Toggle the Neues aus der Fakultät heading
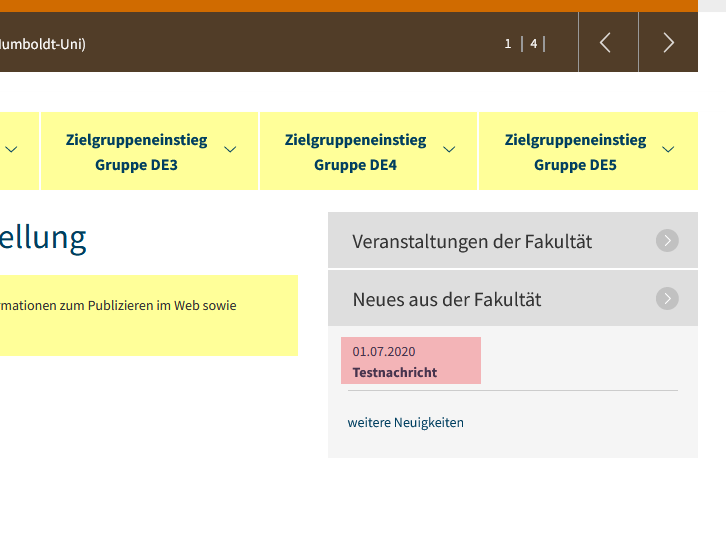The width and height of the screenshot is (726, 546). click(447, 299)
